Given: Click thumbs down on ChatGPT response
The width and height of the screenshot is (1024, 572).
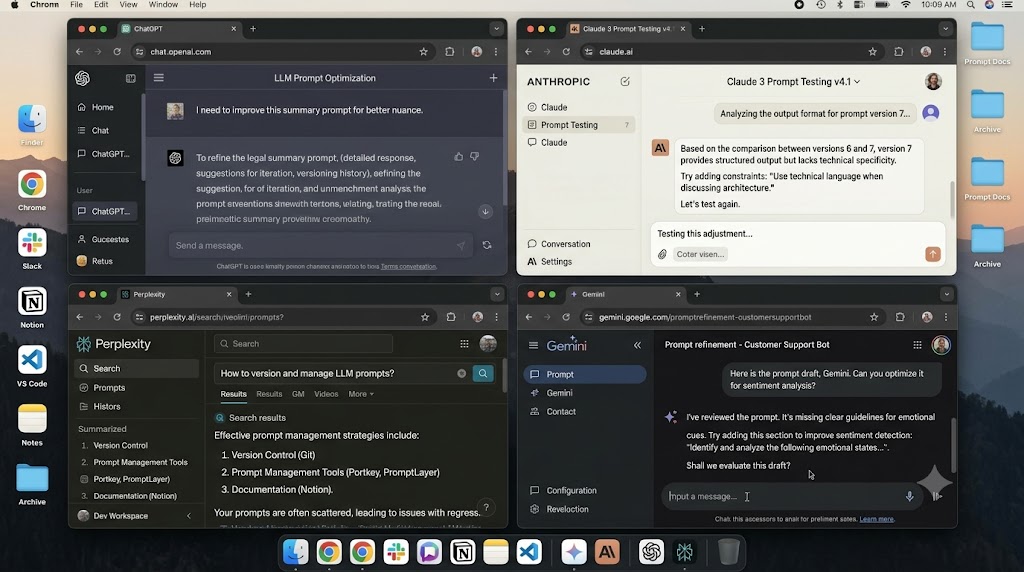Looking at the screenshot, I should (x=475, y=157).
